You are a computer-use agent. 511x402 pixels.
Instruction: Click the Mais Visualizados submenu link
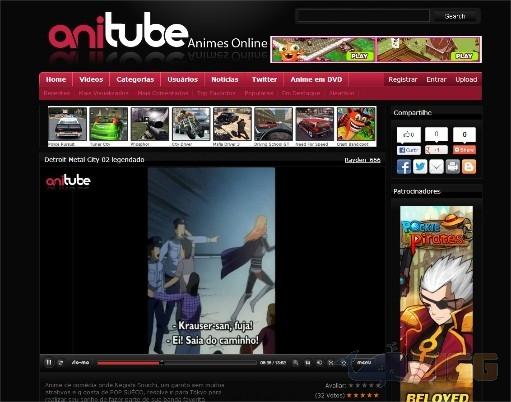coord(103,93)
